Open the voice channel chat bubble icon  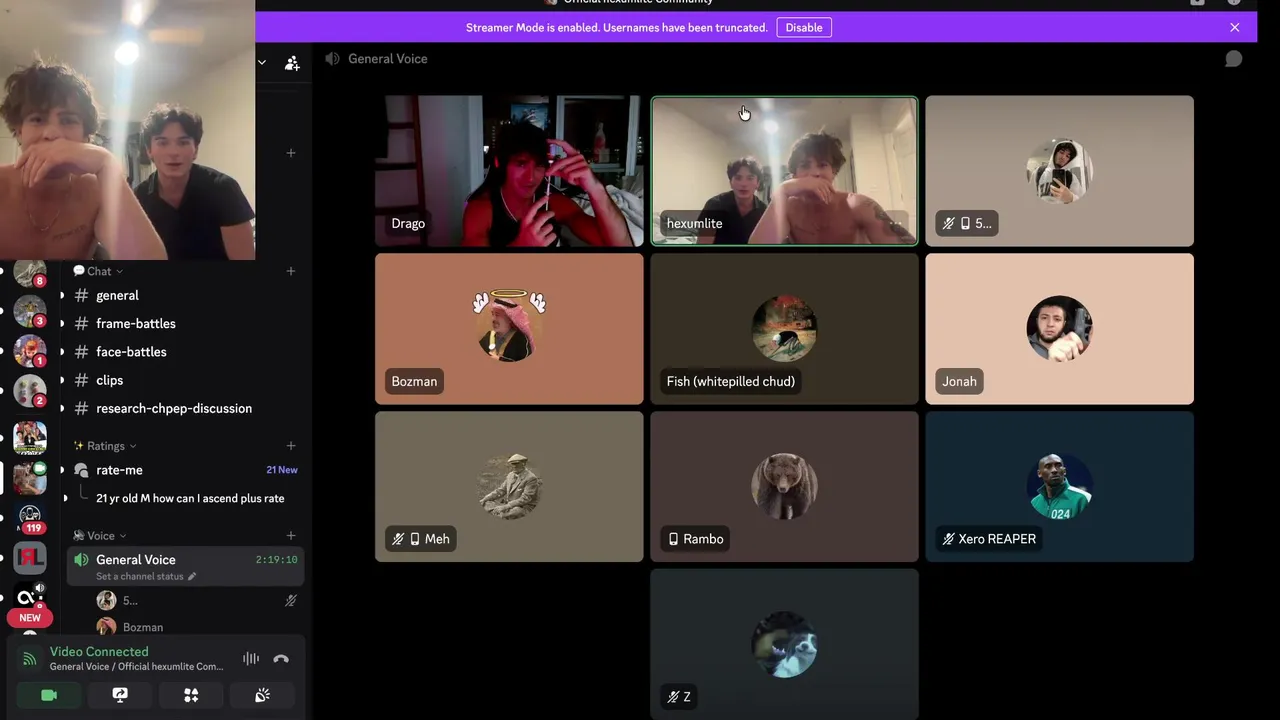pos(1233,59)
